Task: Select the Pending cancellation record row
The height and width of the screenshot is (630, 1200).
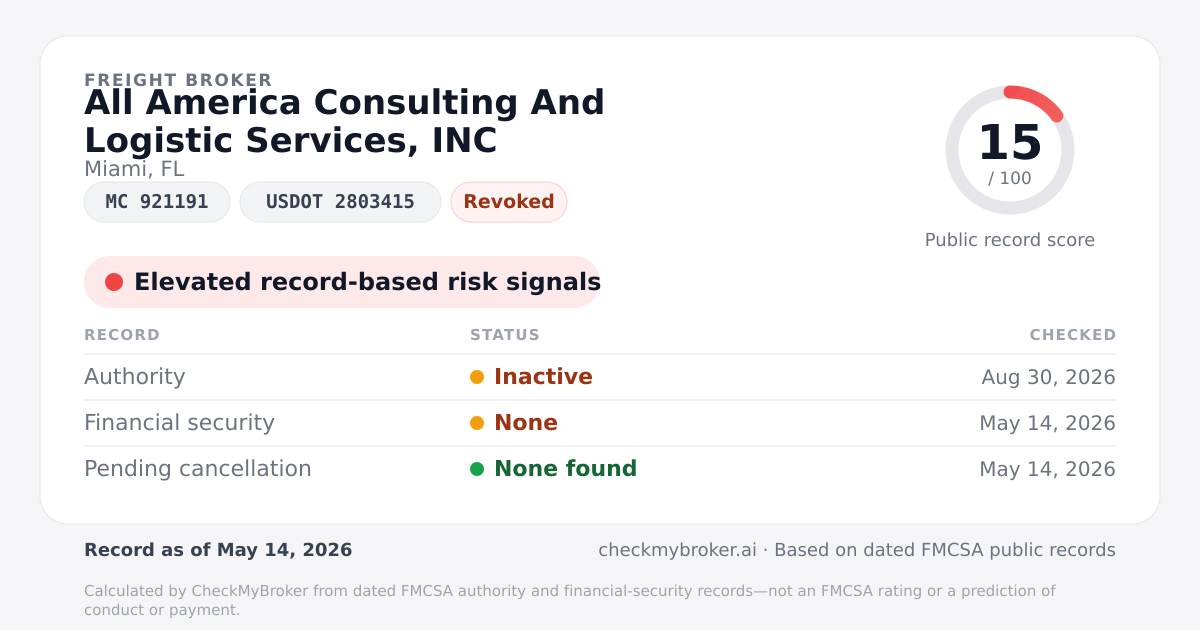Action: pyautogui.click(x=600, y=469)
